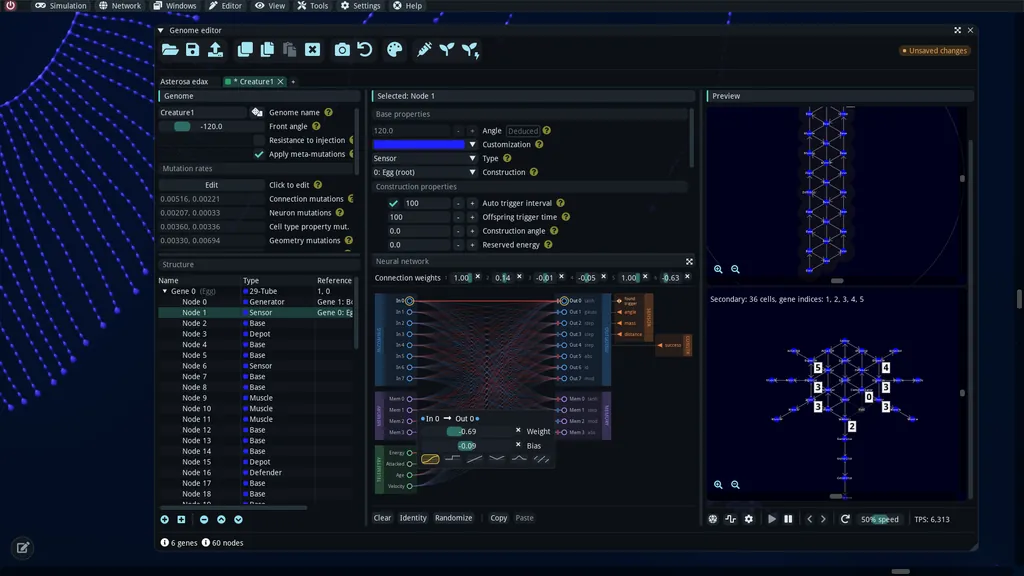Screen dimensions: 1024x576
Task: Select the step activation function icon
Action: coord(452,459)
